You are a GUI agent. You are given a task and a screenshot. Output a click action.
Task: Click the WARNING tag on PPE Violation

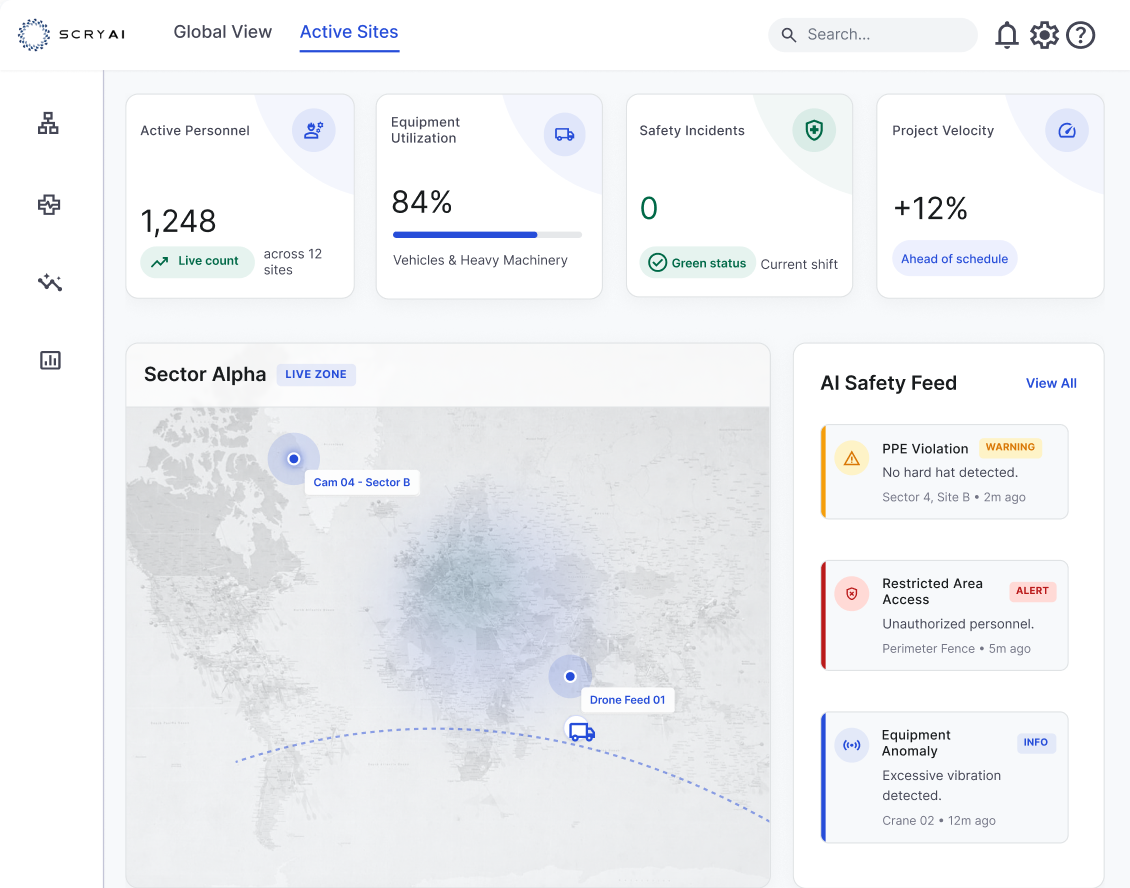click(x=1010, y=447)
